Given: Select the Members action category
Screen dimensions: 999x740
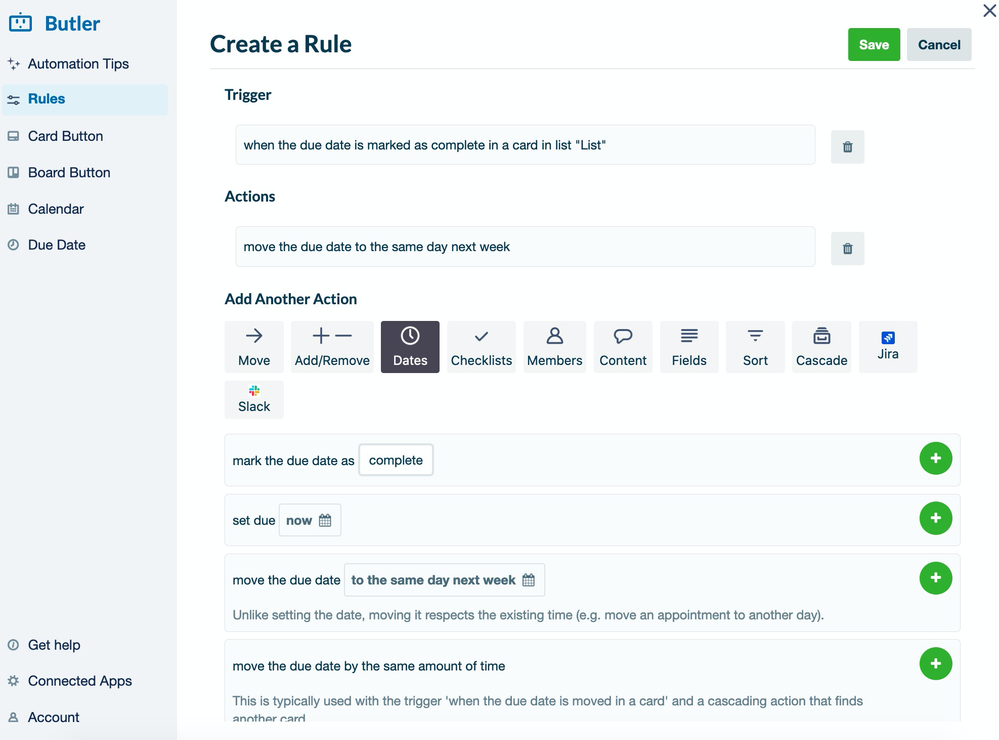Looking at the screenshot, I should [554, 347].
